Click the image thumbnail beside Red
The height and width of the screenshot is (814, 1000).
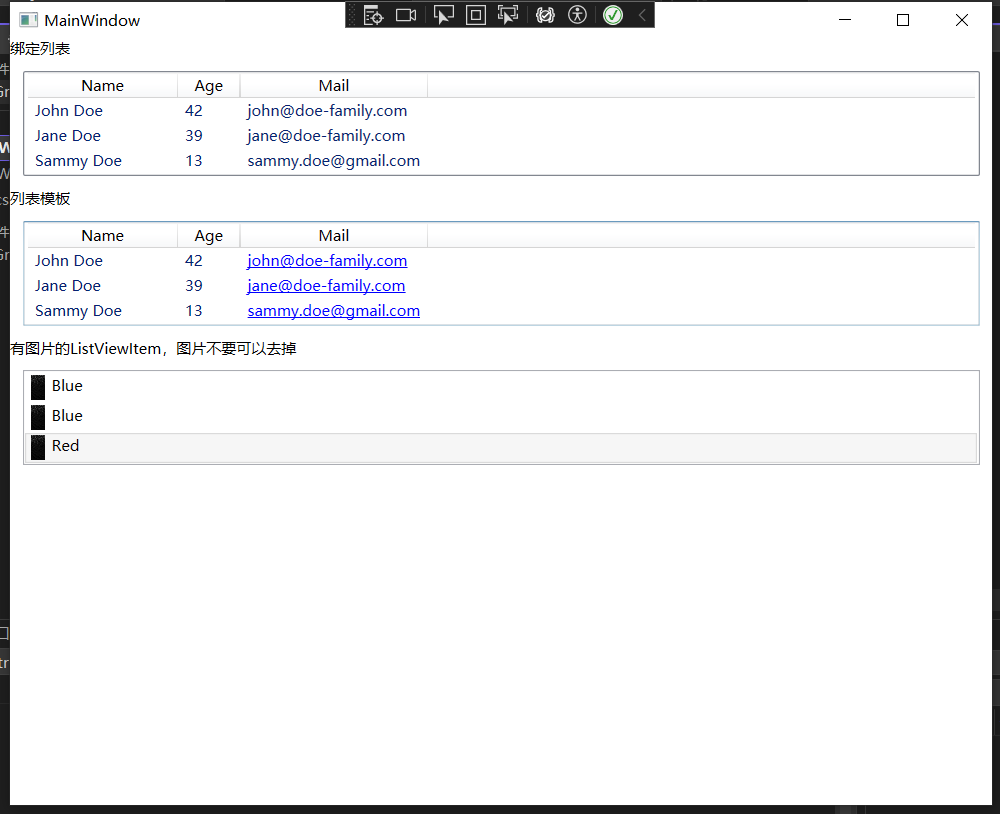pos(38,447)
